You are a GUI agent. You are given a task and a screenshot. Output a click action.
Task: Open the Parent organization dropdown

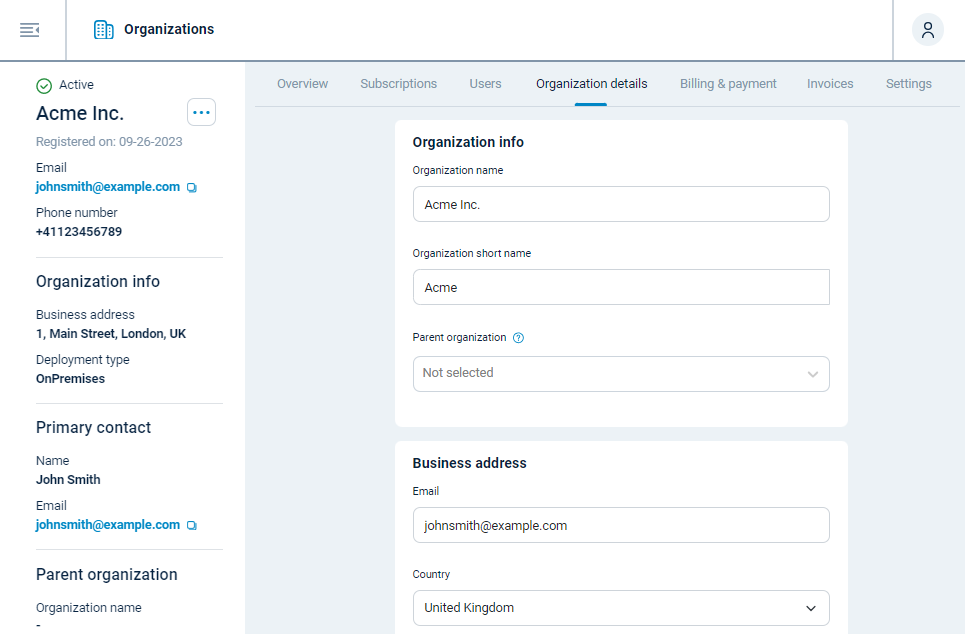(x=621, y=374)
